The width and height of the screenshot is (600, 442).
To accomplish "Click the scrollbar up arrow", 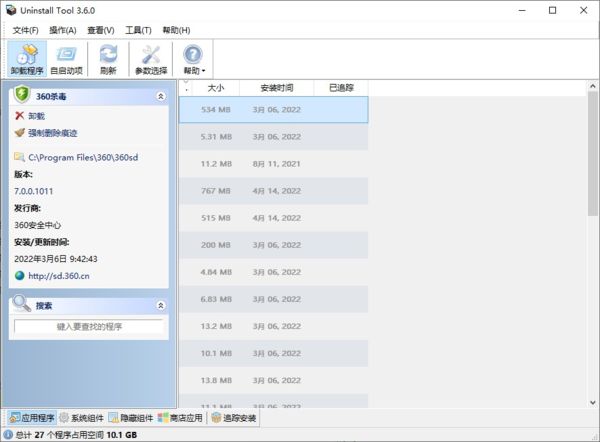I will click(x=593, y=86).
